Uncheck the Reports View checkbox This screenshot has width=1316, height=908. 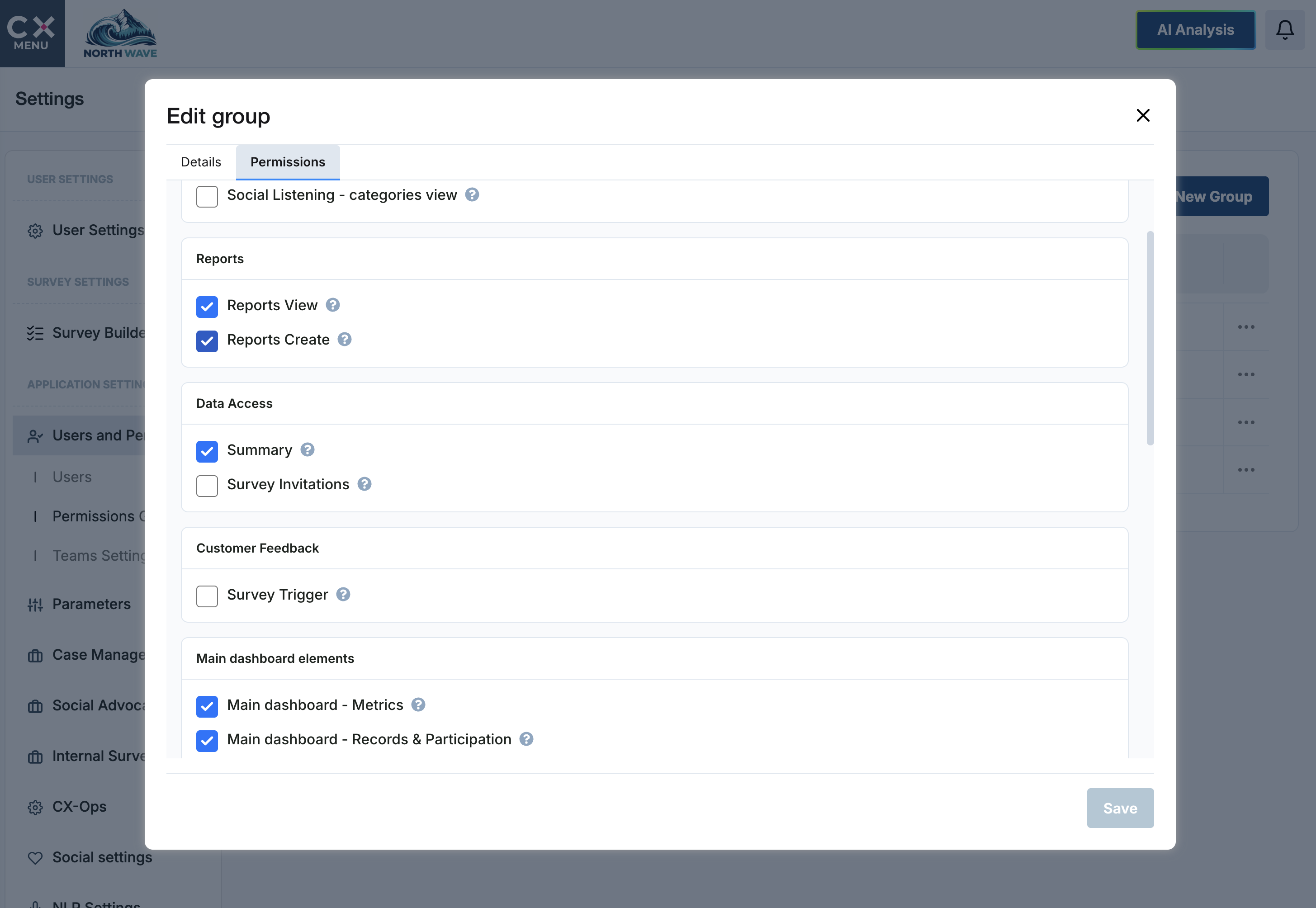coord(207,307)
